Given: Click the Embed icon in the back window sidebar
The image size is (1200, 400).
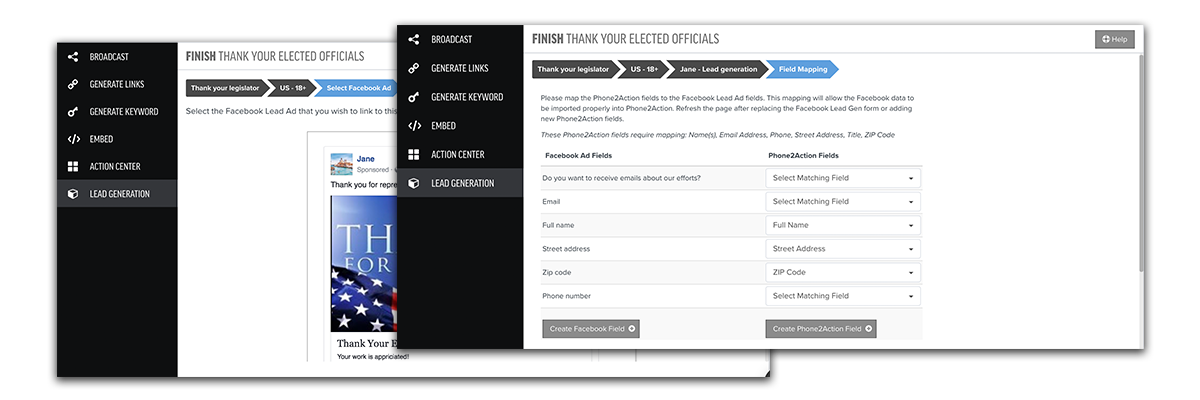Looking at the screenshot, I should point(73,139).
